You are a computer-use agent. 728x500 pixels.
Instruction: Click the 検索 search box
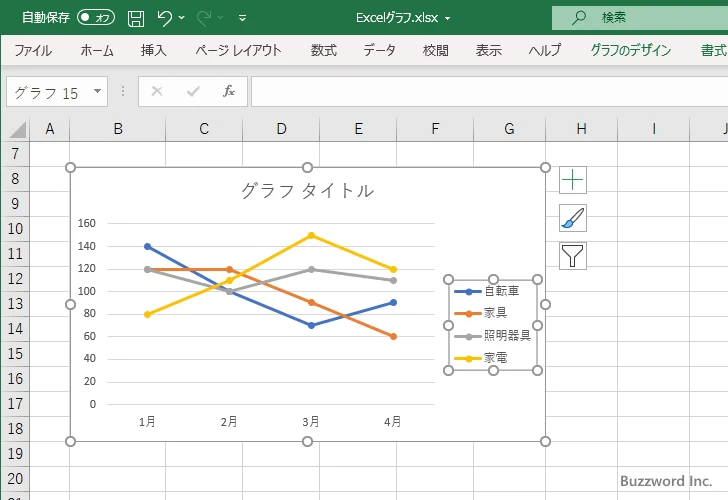[640, 18]
